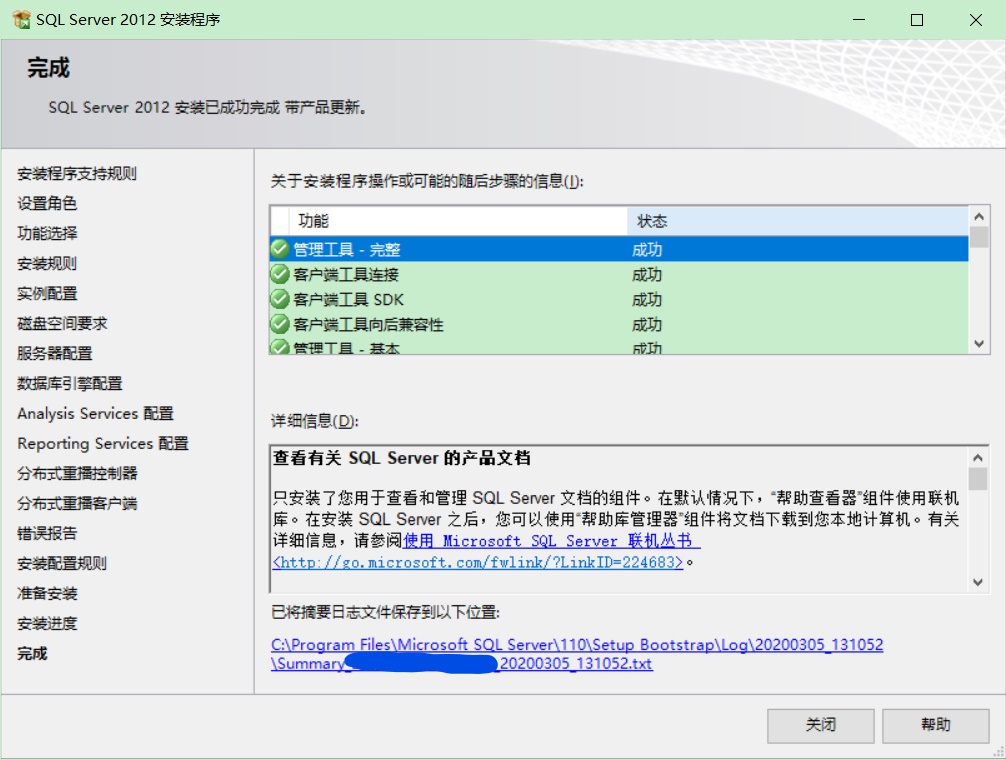1006x760 pixels.
Task: Click 分布式重播客户端 step in sidebar
Action: pyautogui.click(x=77, y=503)
